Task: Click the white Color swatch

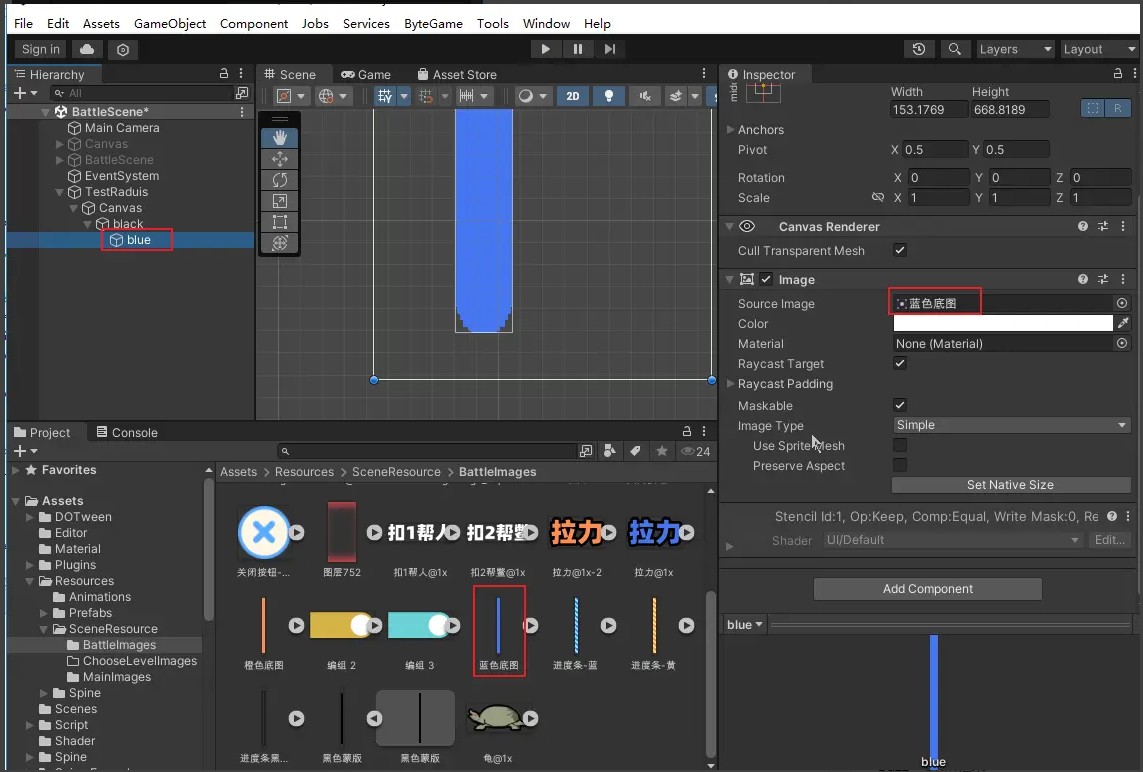Action: click(1002, 323)
